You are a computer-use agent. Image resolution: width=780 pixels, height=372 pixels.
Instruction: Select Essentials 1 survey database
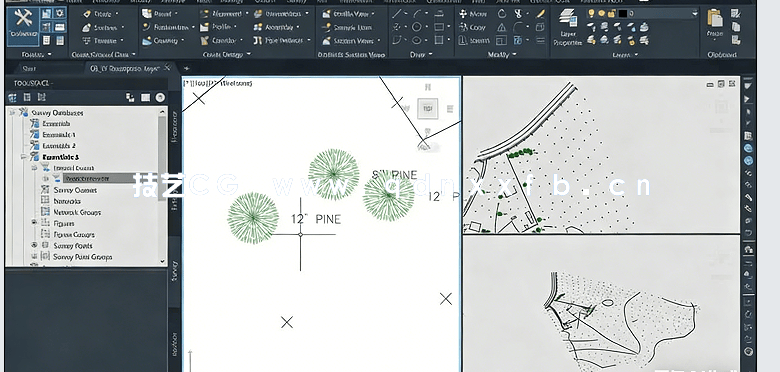tap(59, 135)
